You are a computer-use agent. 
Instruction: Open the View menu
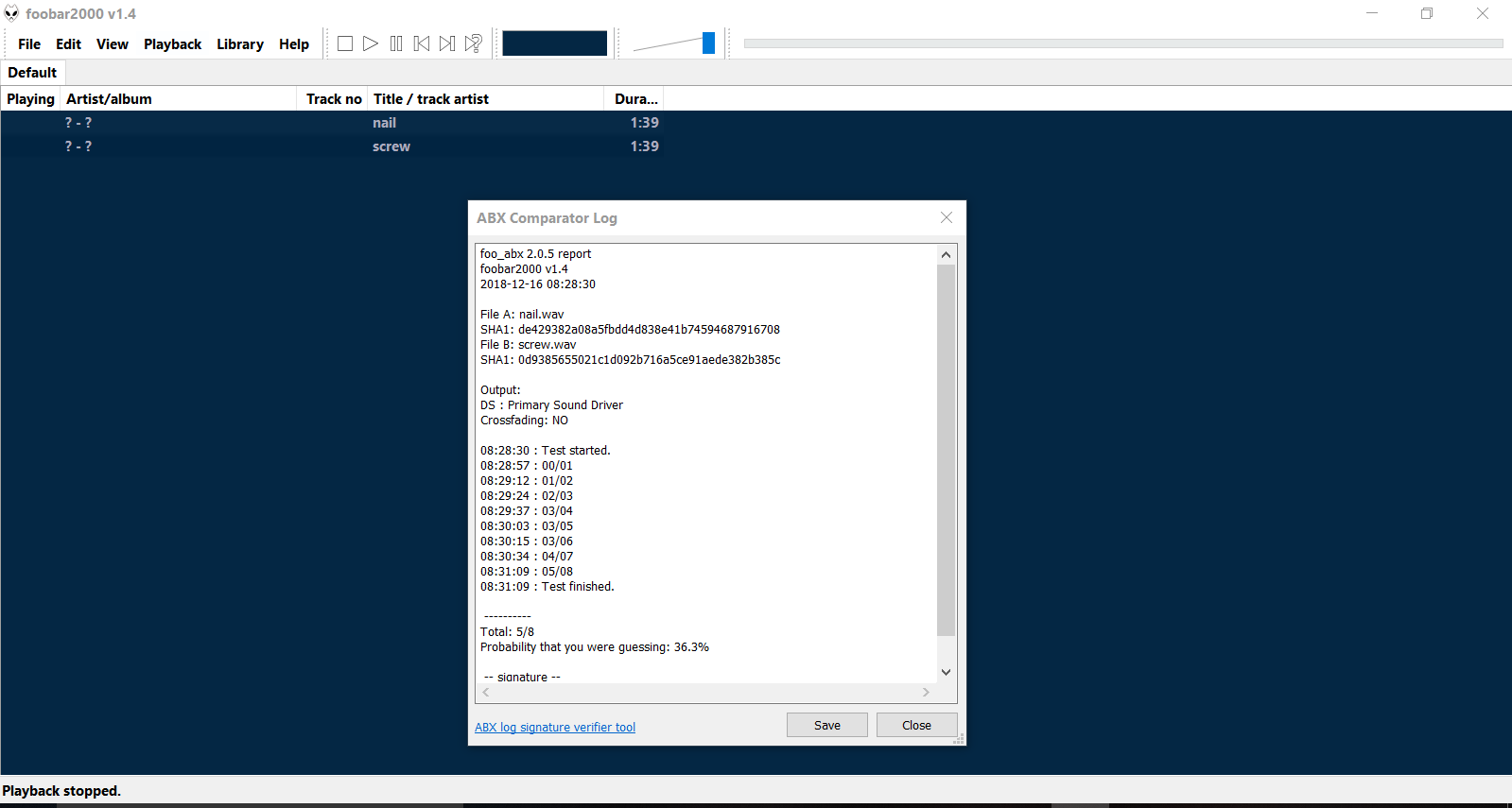coord(113,44)
